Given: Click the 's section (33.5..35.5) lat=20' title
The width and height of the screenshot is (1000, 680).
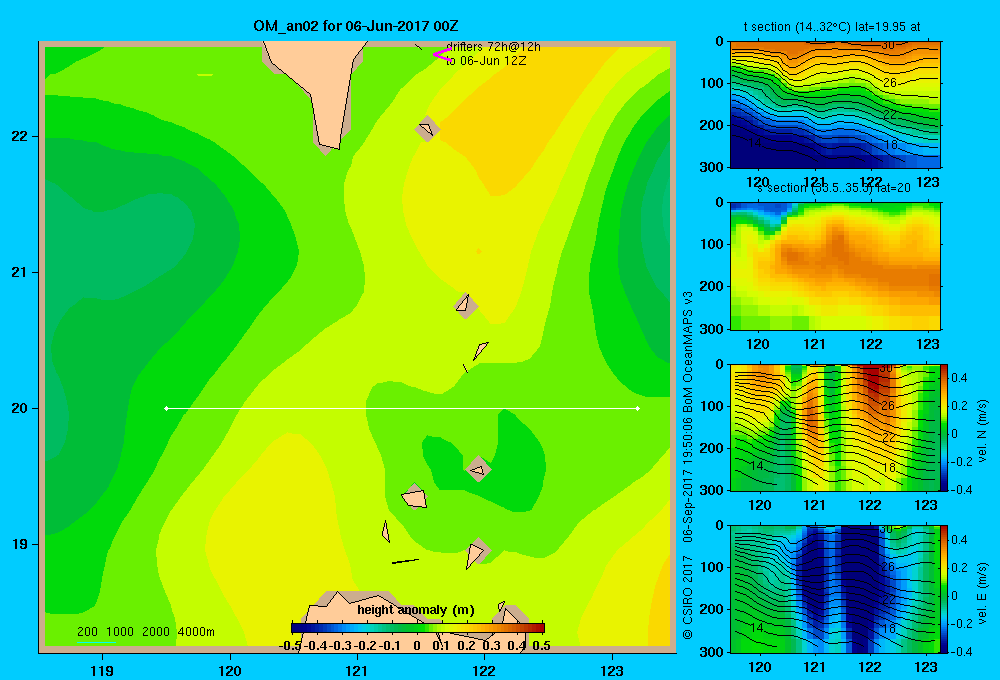Looking at the screenshot, I should point(834,188).
